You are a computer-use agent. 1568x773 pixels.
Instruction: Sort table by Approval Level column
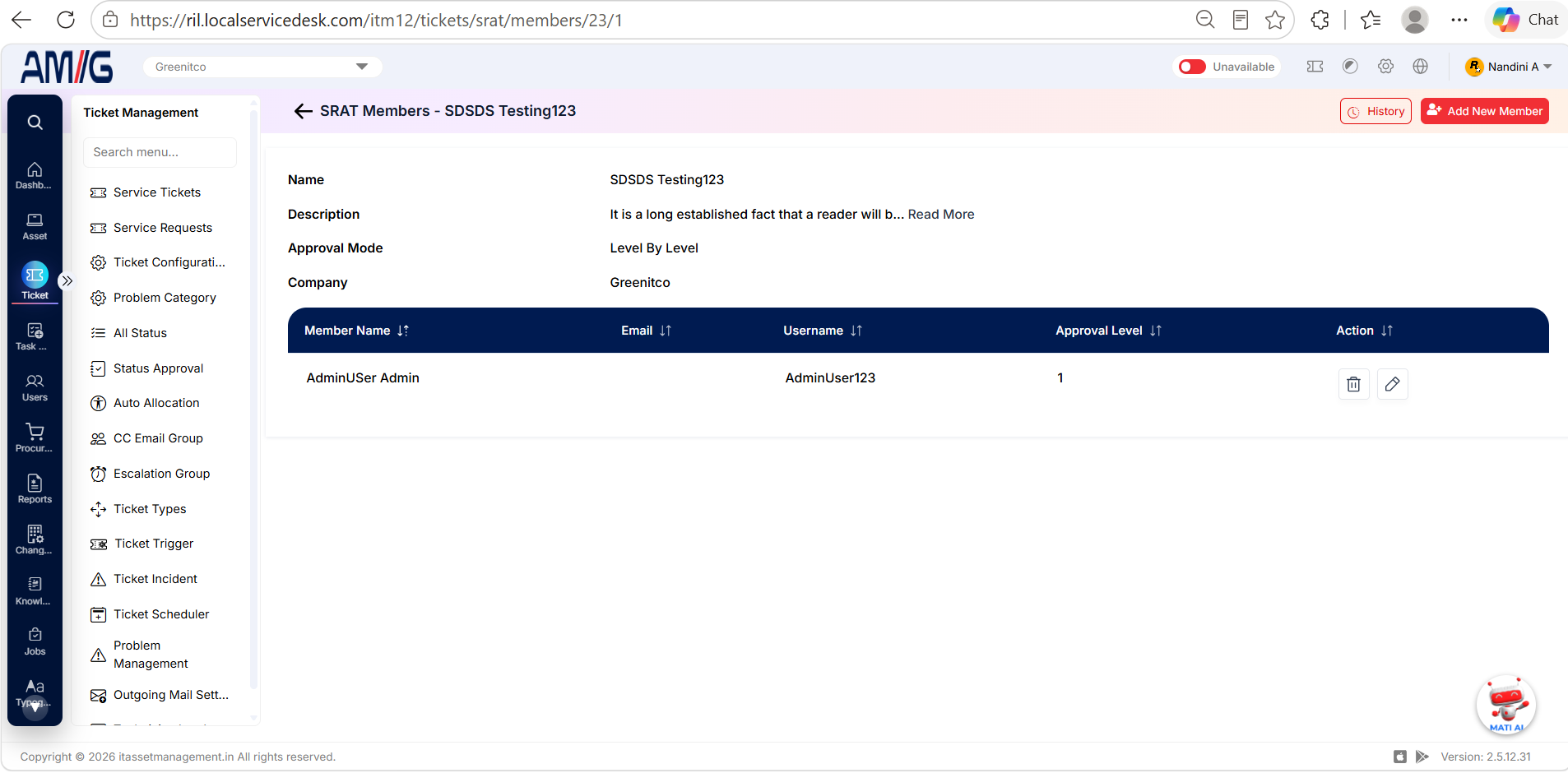click(x=1156, y=331)
